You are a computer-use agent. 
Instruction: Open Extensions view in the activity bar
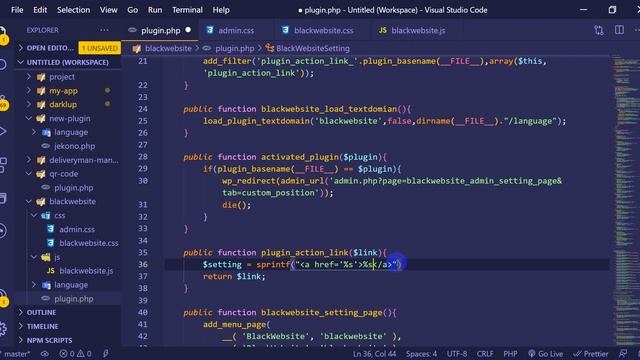(x=3, y=165)
